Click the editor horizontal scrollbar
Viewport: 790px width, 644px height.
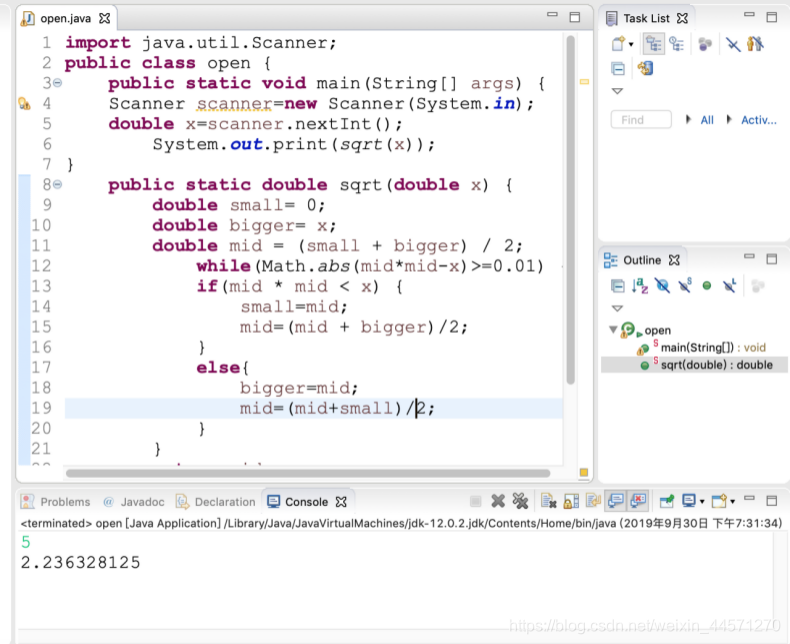(308, 473)
